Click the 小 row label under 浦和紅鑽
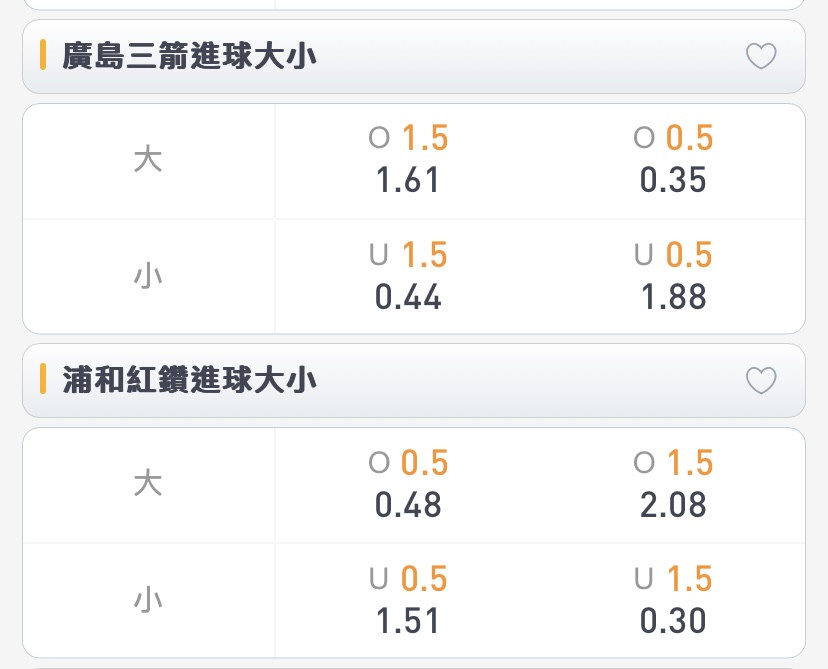The width and height of the screenshot is (828, 669). tap(148, 600)
